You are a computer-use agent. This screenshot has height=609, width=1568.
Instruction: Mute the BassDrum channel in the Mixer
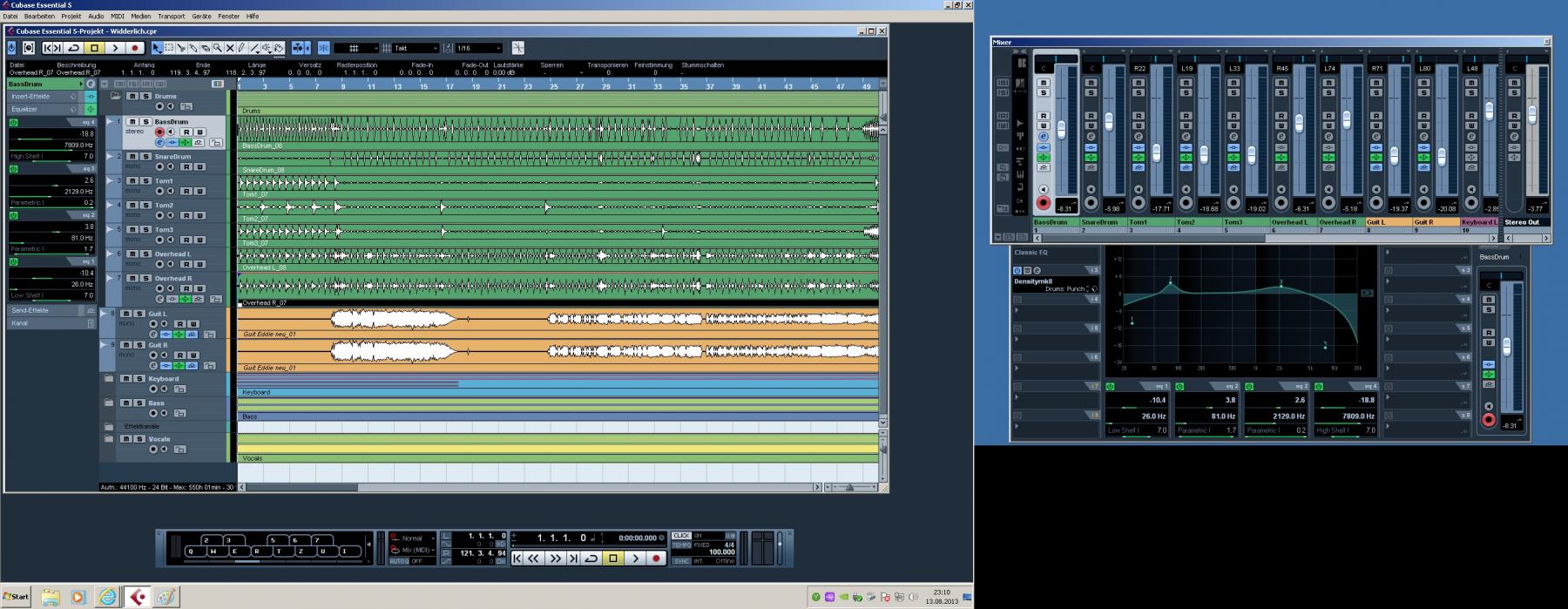[1043, 82]
